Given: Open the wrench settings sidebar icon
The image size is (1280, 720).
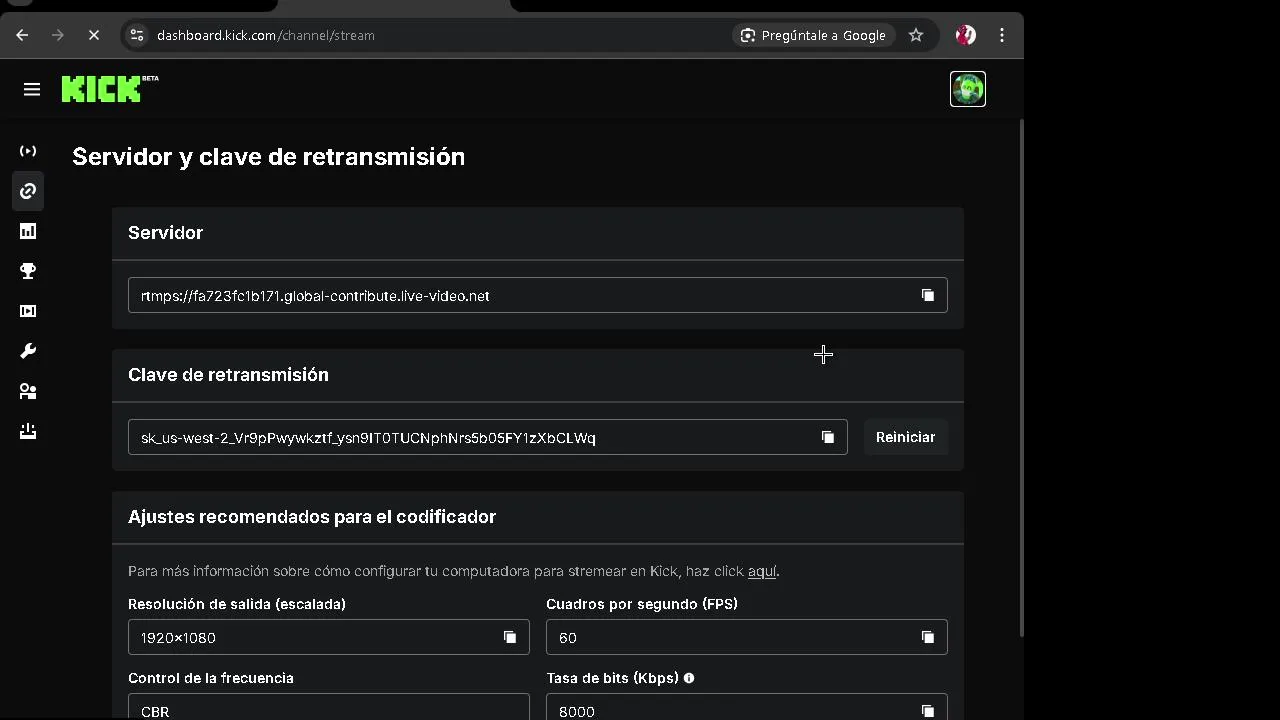Looking at the screenshot, I should click(28, 351).
